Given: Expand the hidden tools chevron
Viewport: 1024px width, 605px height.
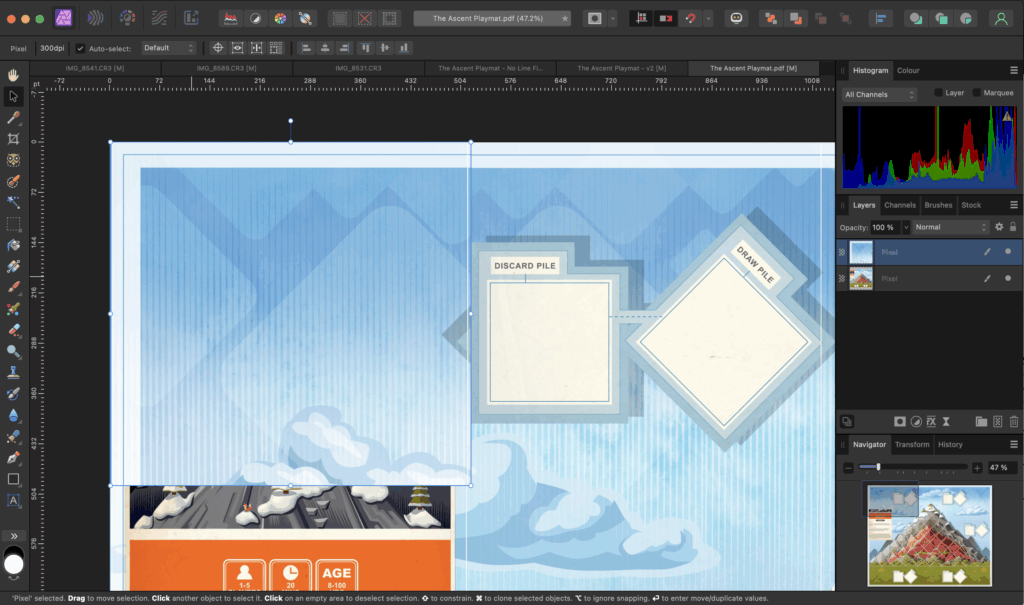Looking at the screenshot, I should pos(14,536).
